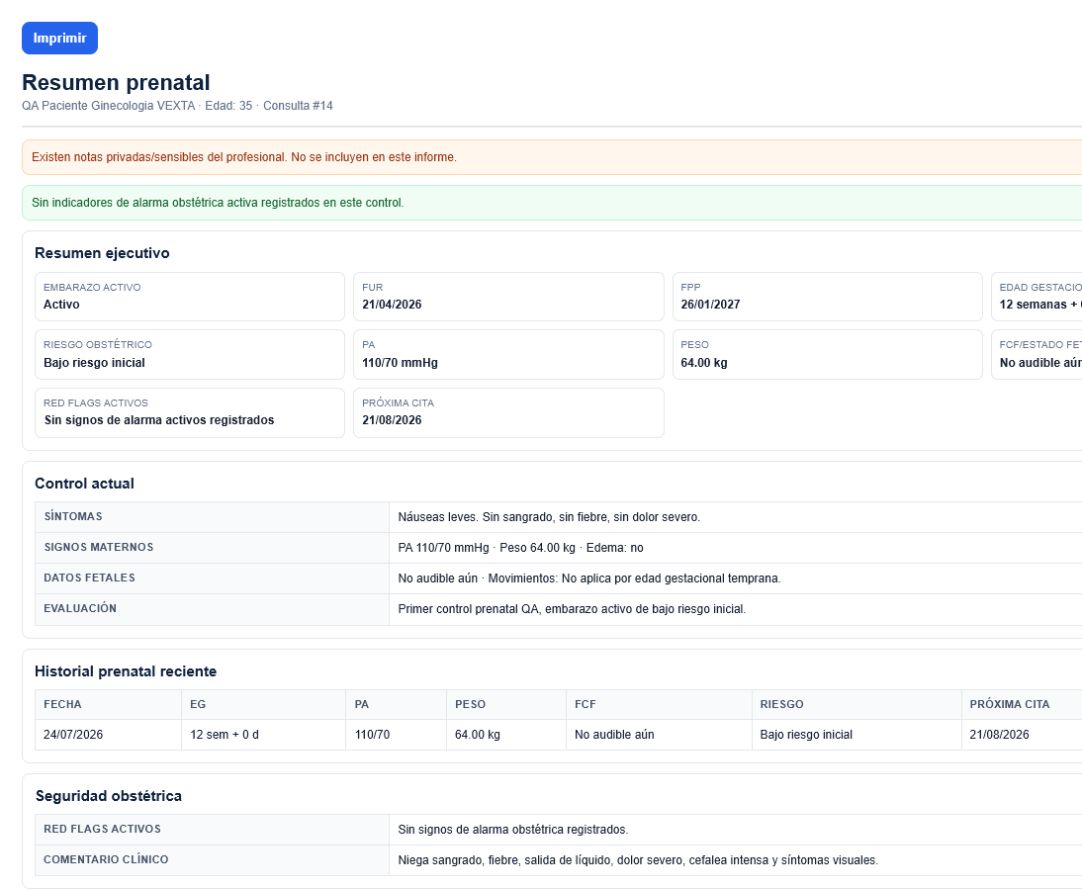Click "Bajo riesgo inicial" in the history table
This screenshot has width=1082, height=890.
[x=806, y=735]
